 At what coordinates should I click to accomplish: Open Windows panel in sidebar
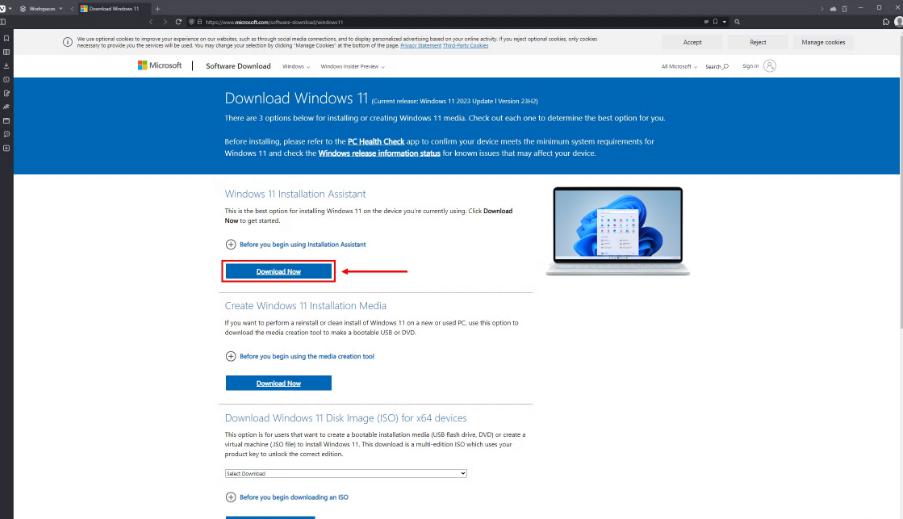pos(6,121)
